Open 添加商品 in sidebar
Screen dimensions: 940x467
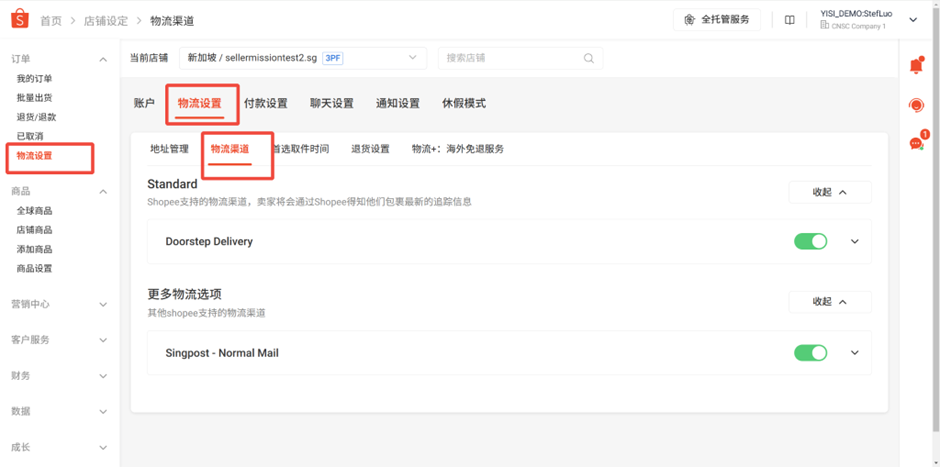34,249
